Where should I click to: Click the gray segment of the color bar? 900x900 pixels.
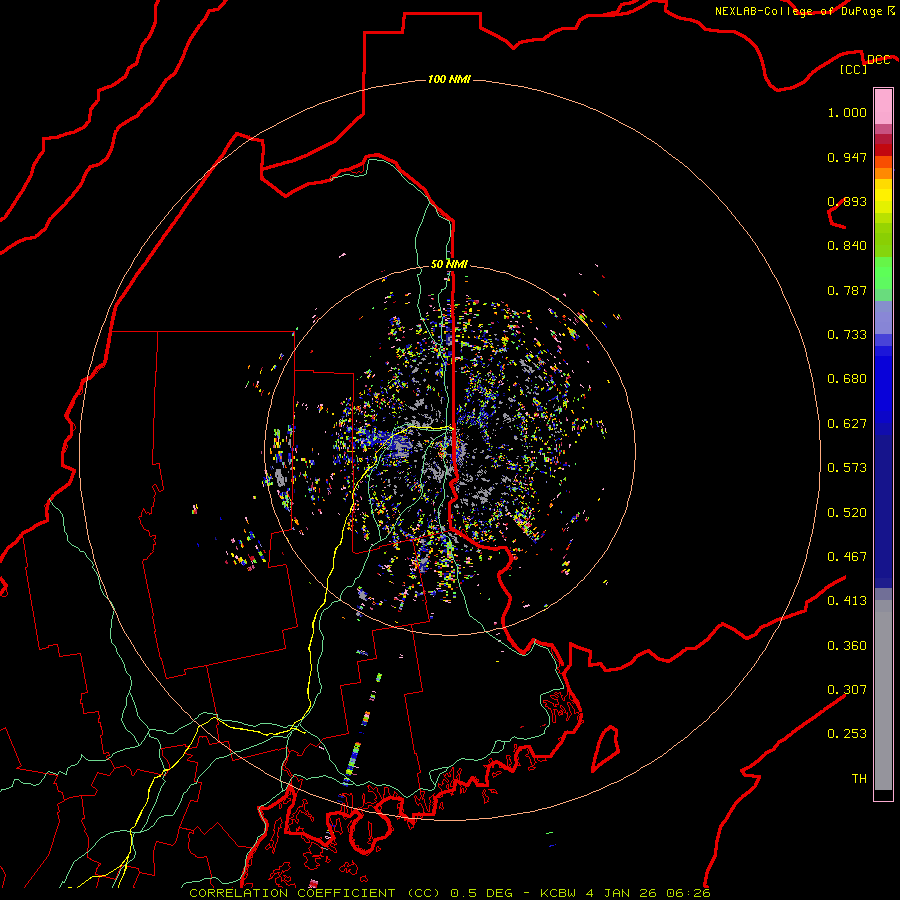(883, 695)
